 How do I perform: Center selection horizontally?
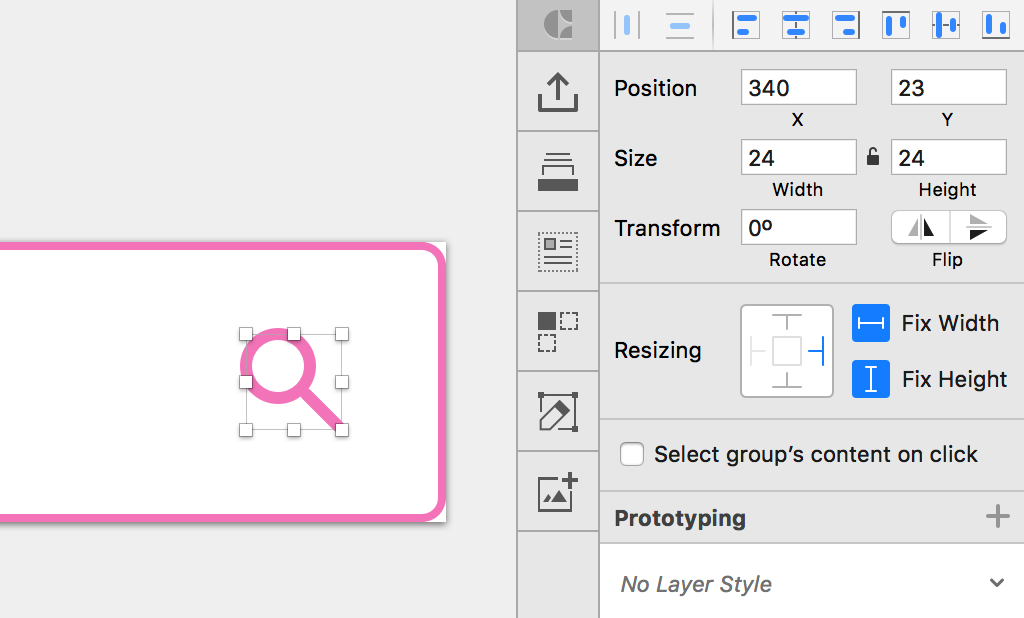[x=796, y=25]
